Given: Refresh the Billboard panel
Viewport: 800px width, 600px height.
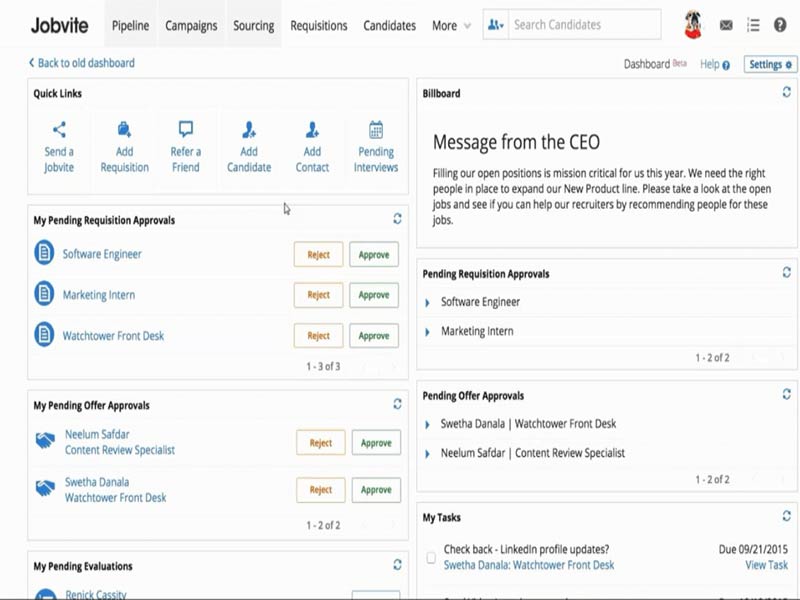Looking at the screenshot, I should coord(787,93).
